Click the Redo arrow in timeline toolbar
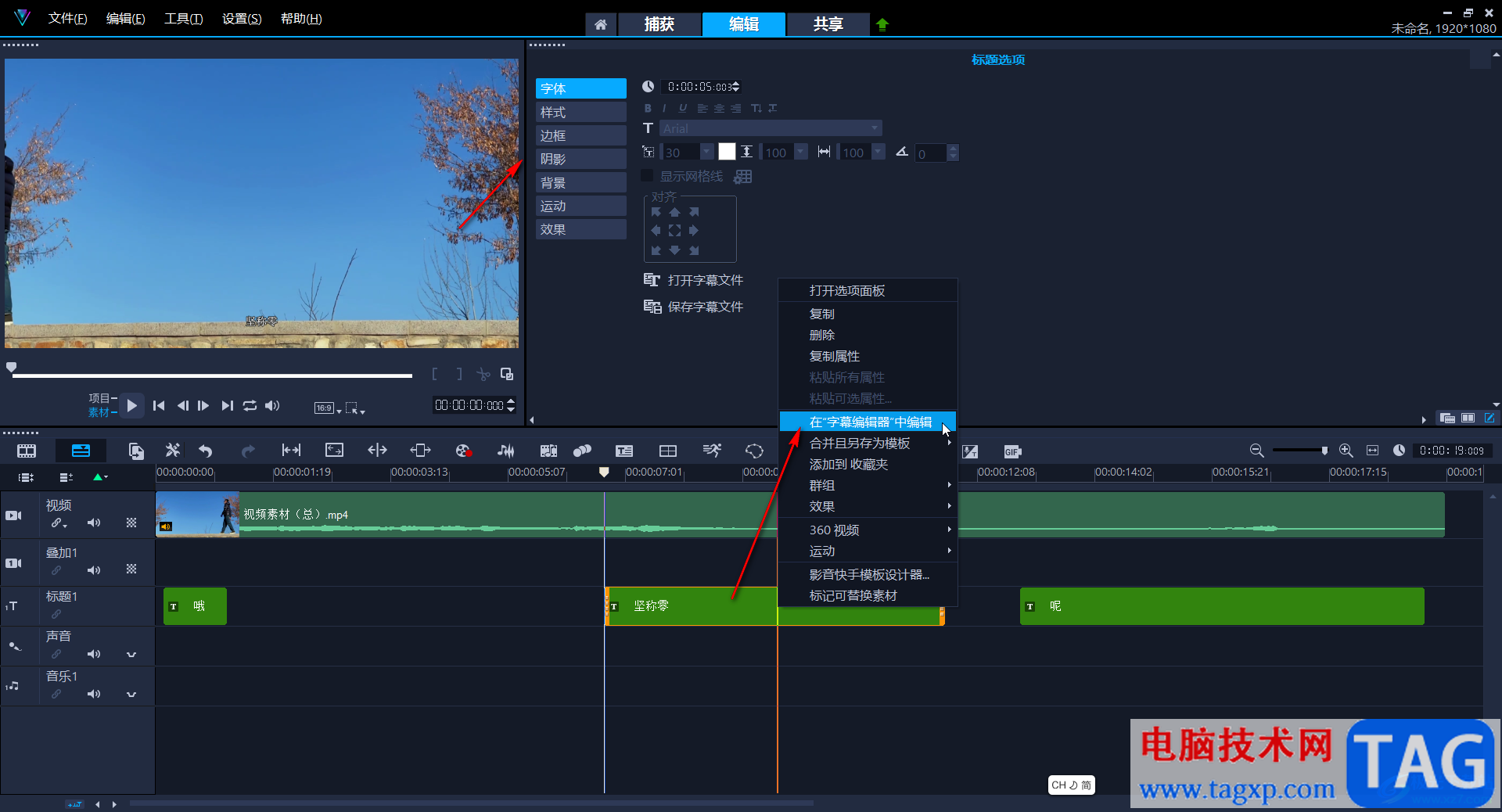Image resolution: width=1502 pixels, height=812 pixels. point(248,451)
